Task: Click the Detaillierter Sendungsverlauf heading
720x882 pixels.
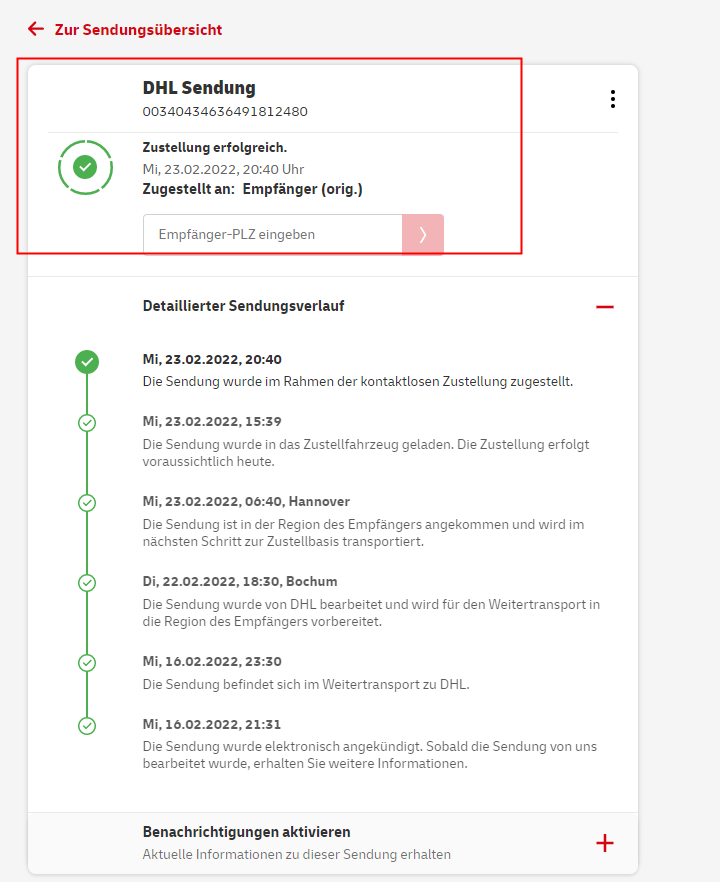Action: 243,306
